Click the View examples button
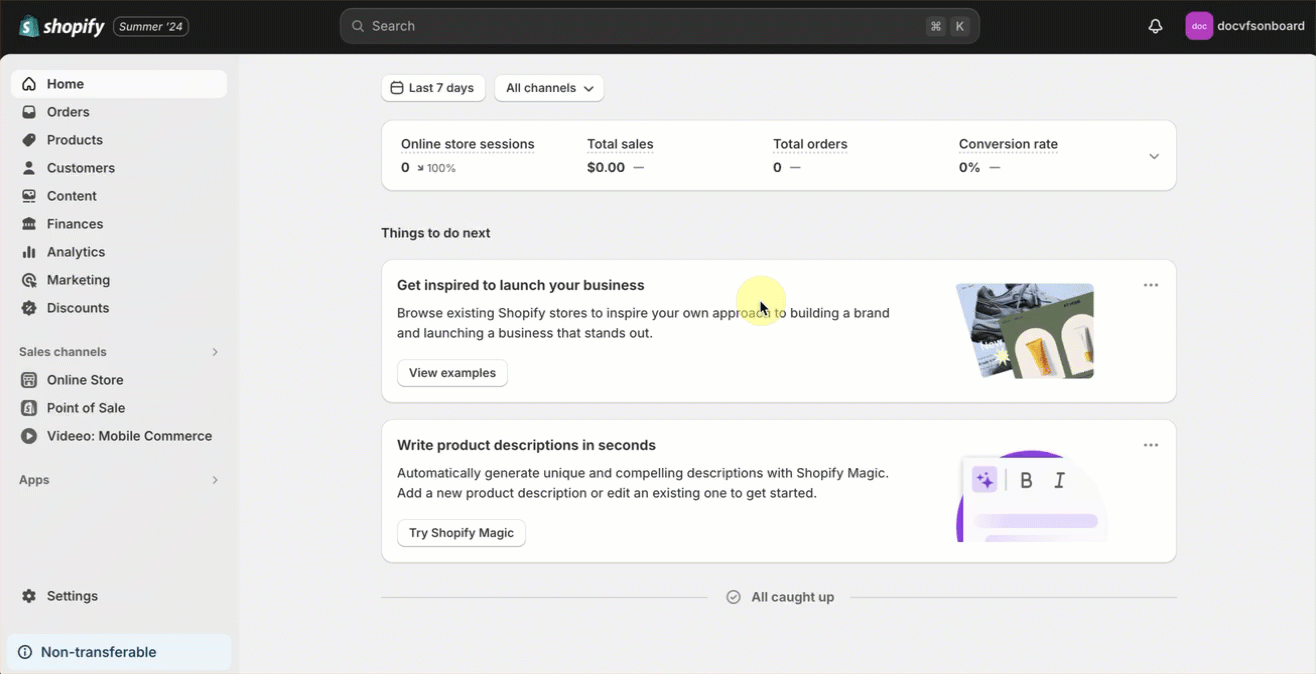Viewport: 1316px width, 674px height. 452,373
